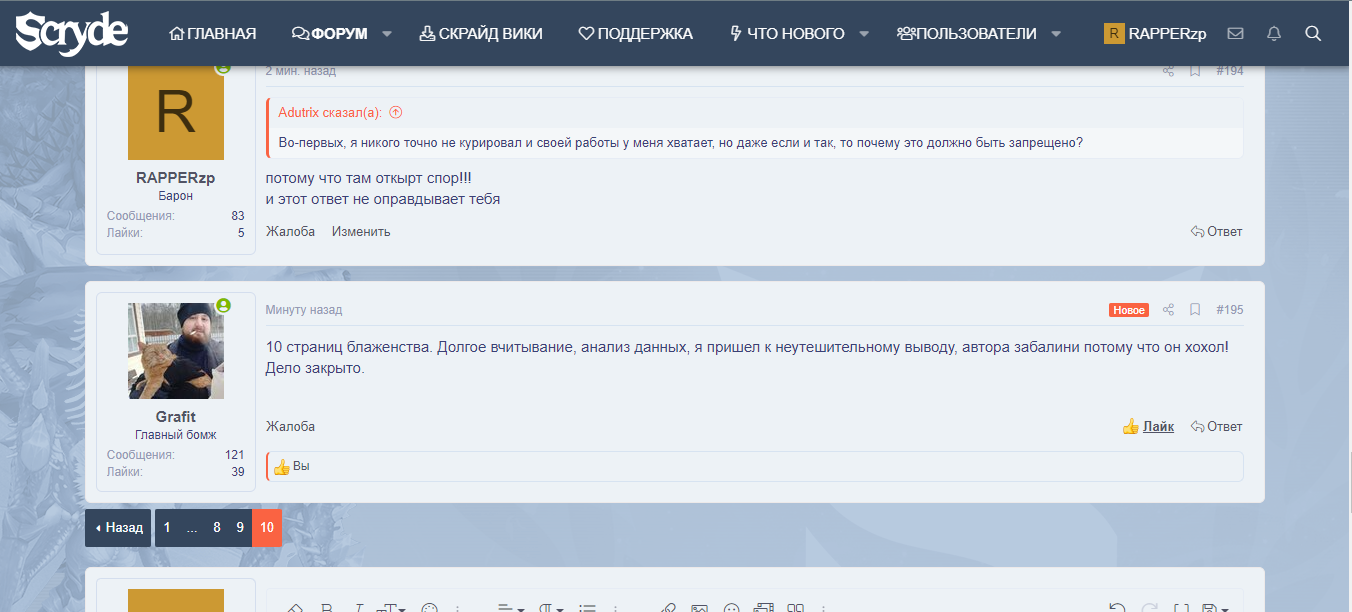The height and width of the screenshot is (612, 1352).
Task: Click the Scryde logo
Action: click(71, 33)
